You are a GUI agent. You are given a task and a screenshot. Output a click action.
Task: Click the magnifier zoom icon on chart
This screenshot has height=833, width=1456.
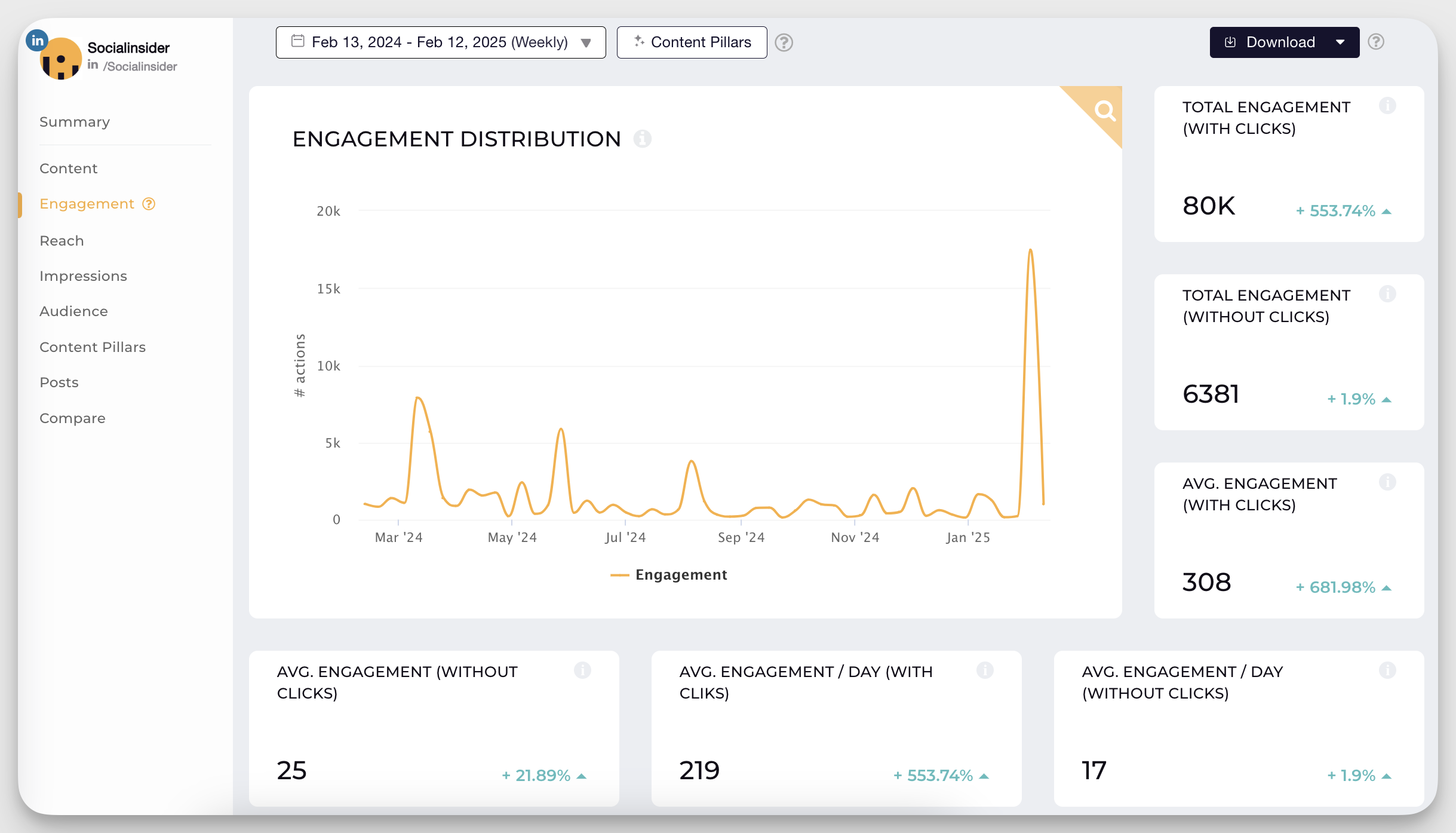point(1104,110)
